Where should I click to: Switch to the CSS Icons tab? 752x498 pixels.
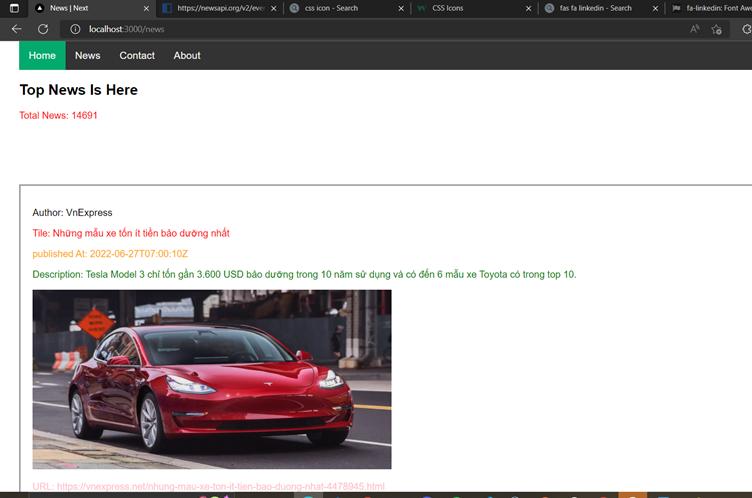(474, 8)
